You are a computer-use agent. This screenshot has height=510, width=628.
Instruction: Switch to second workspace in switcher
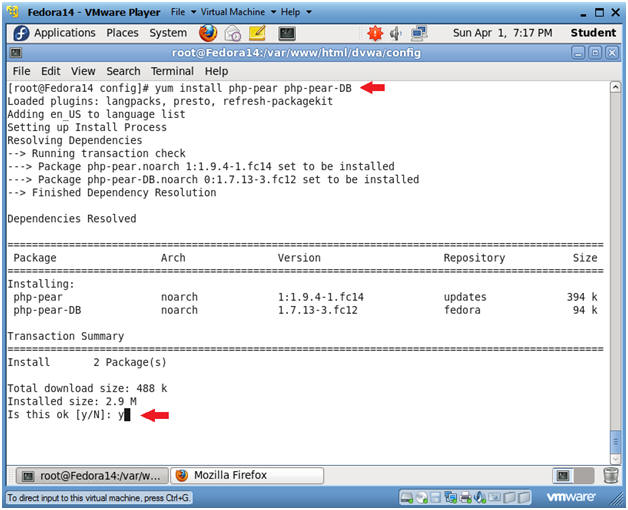pos(584,476)
